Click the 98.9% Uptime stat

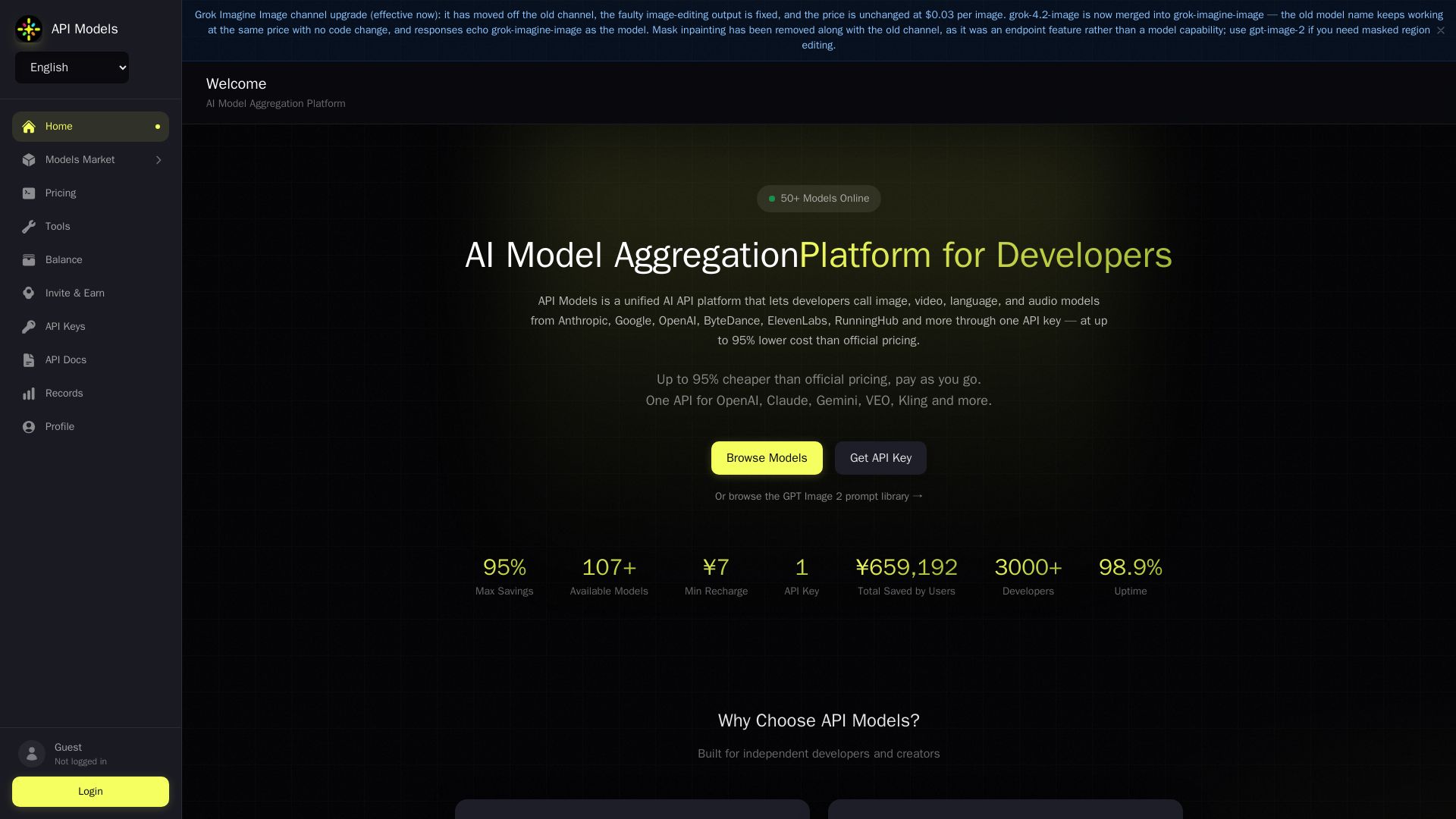click(x=1130, y=576)
